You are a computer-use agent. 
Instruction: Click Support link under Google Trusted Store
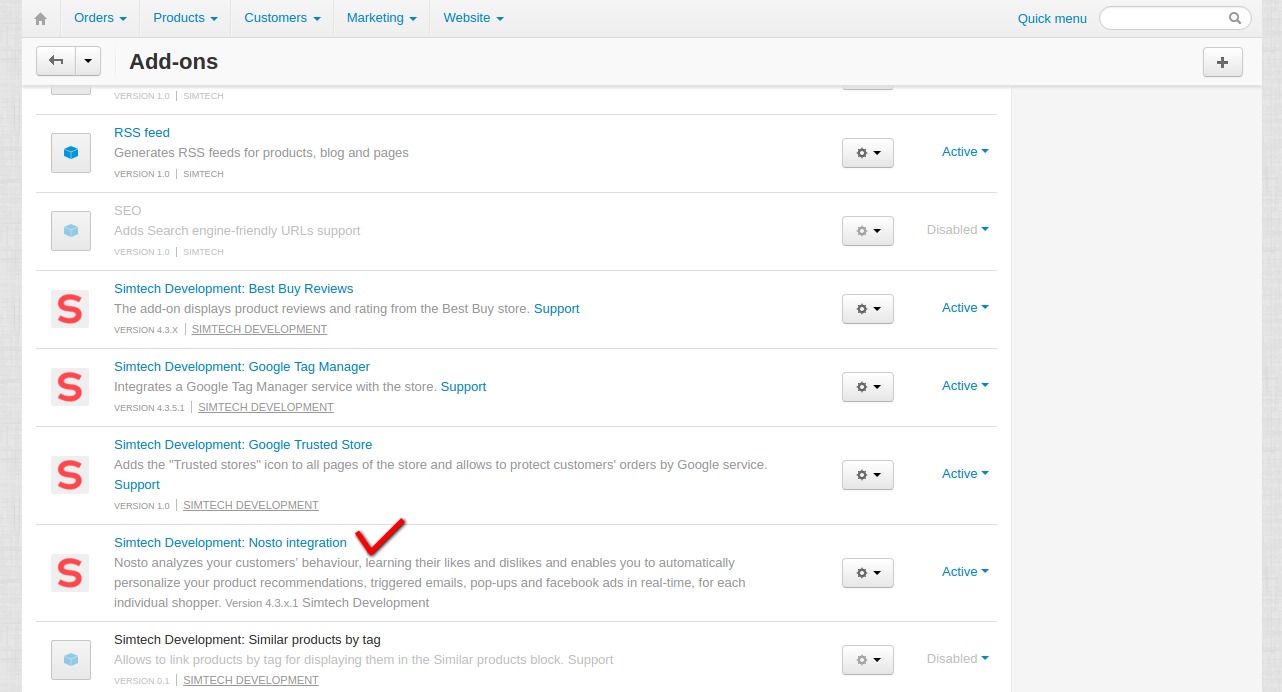[x=137, y=485]
